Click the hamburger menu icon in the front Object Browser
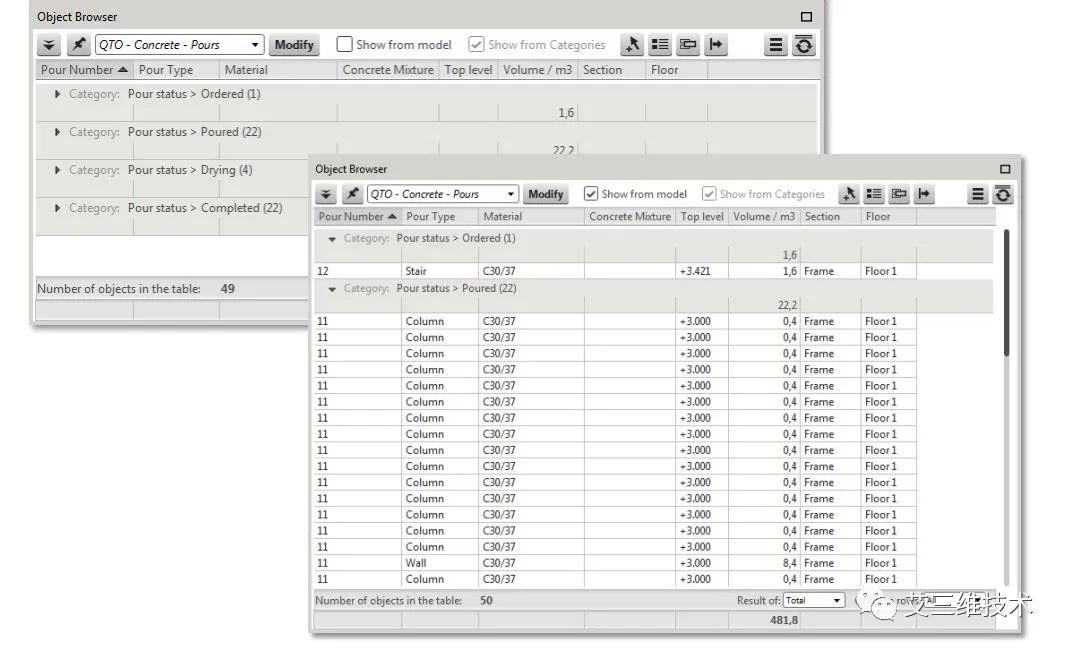This screenshot has height=652, width=1068. pyautogui.click(x=977, y=194)
